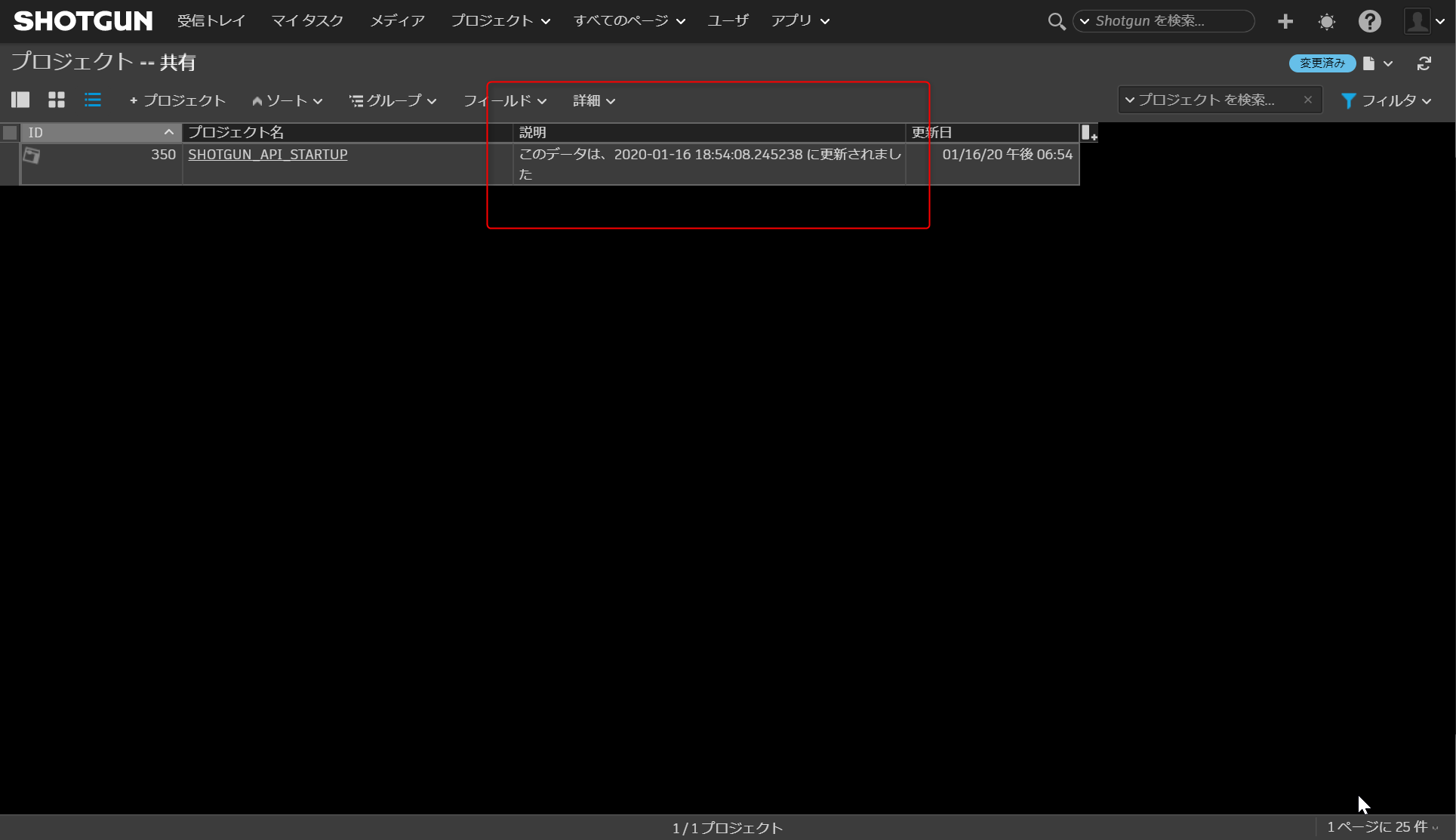The image size is (1456, 840).
Task: Check the select-all checkbox in header
Action: [10, 133]
